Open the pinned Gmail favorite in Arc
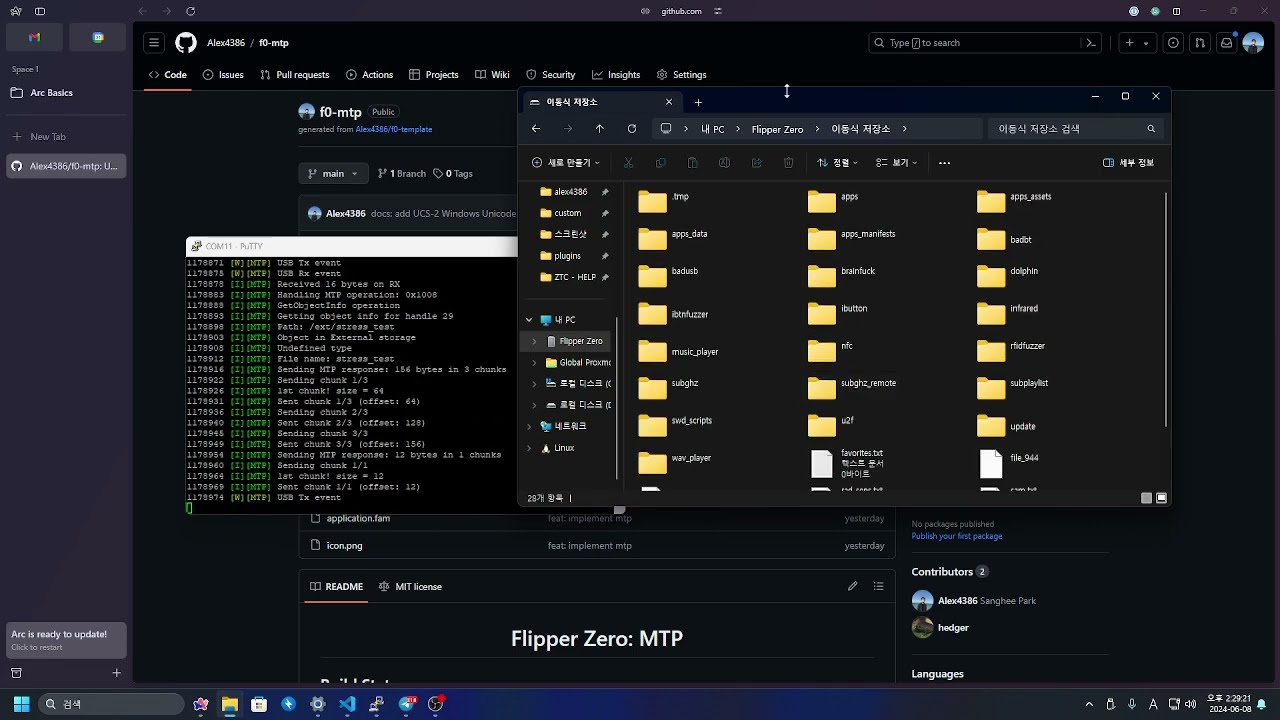The width and height of the screenshot is (1280, 720). pyautogui.click(x=34, y=37)
